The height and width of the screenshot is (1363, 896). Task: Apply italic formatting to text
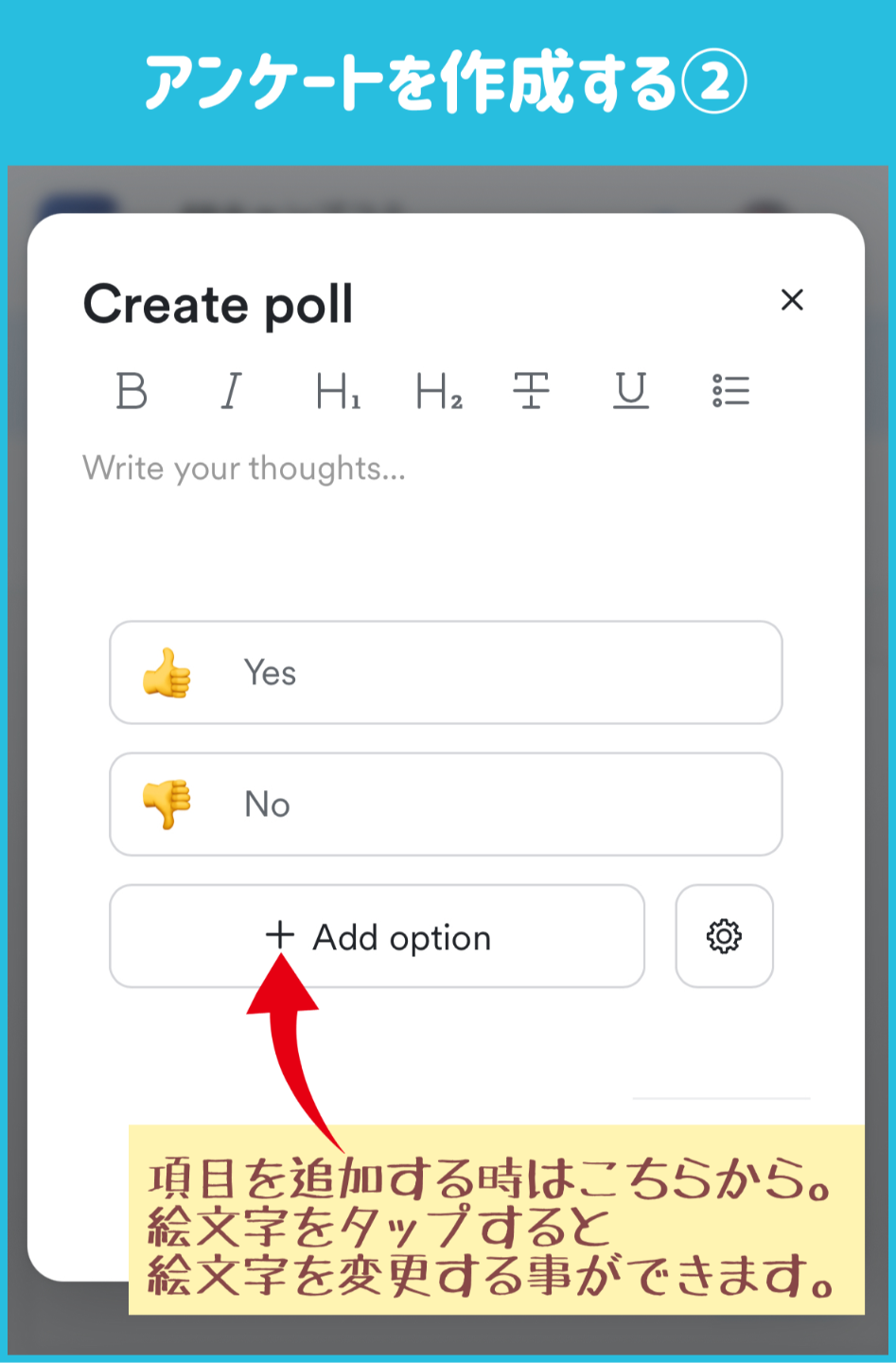click(232, 390)
